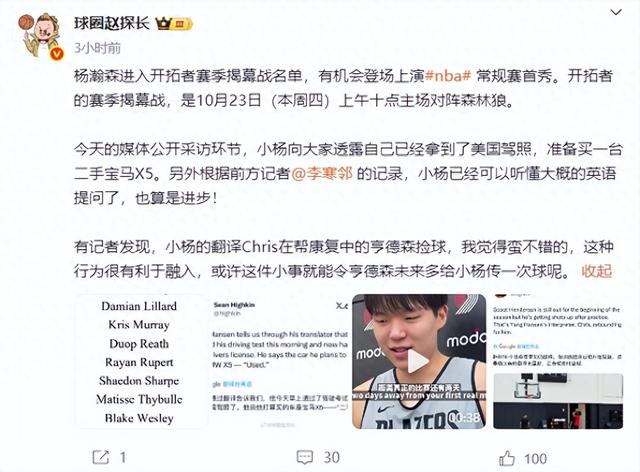This screenshot has width=640, height=472.
Task: Open the post options chevron menu
Action: pyautogui.click(x=616, y=13)
